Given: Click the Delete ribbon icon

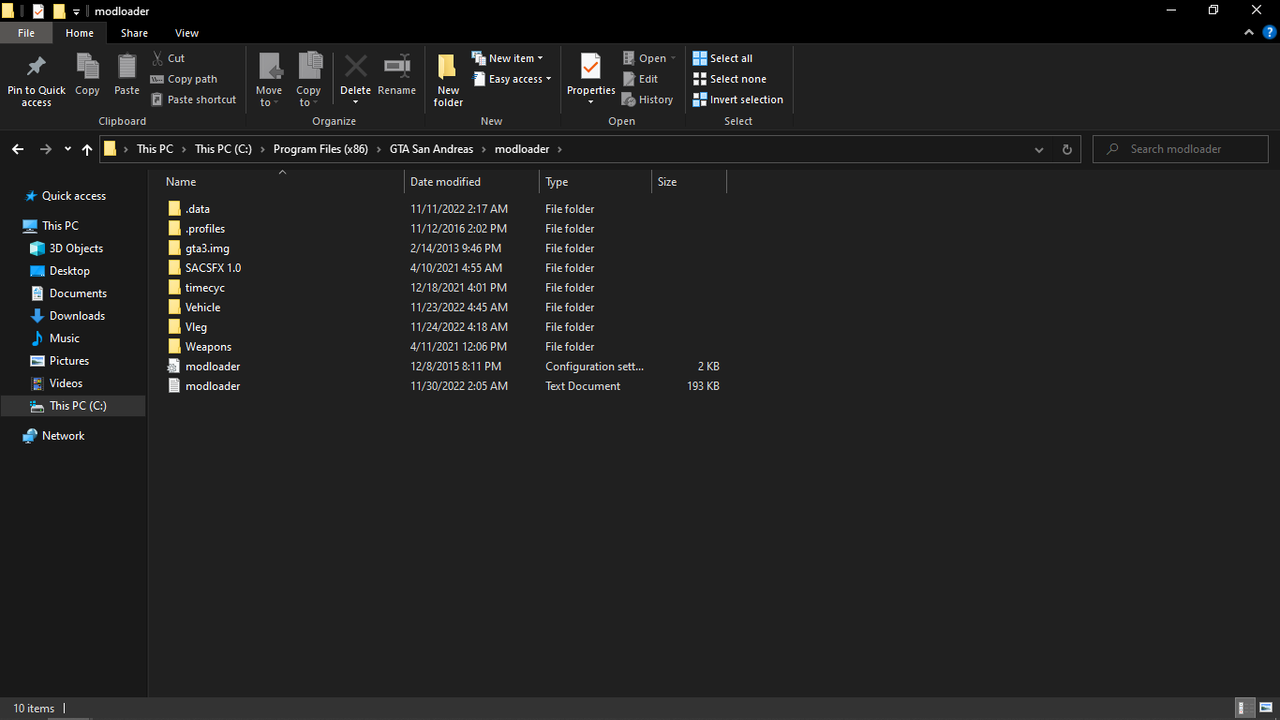Looking at the screenshot, I should click(355, 67).
